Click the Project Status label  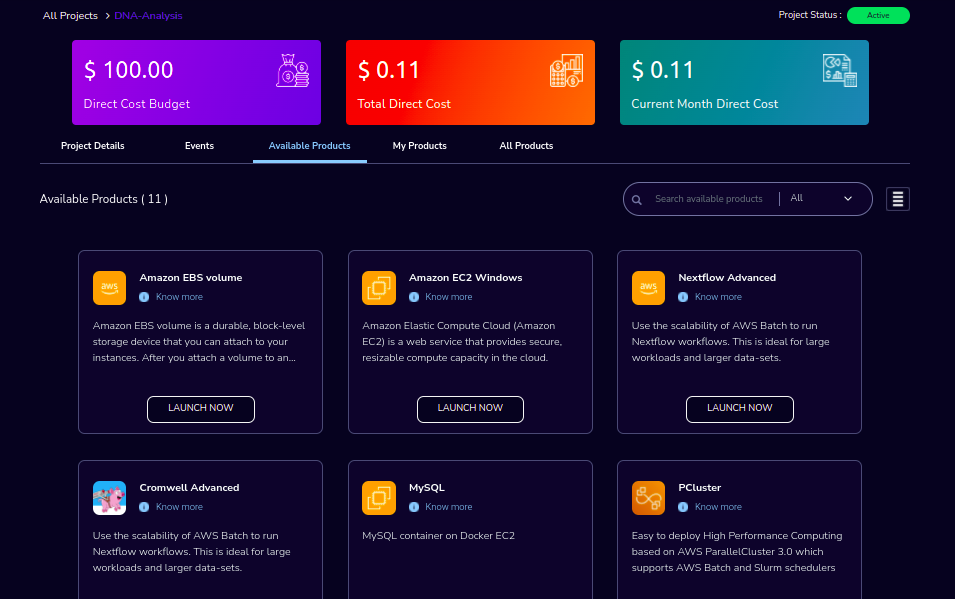click(x=810, y=15)
